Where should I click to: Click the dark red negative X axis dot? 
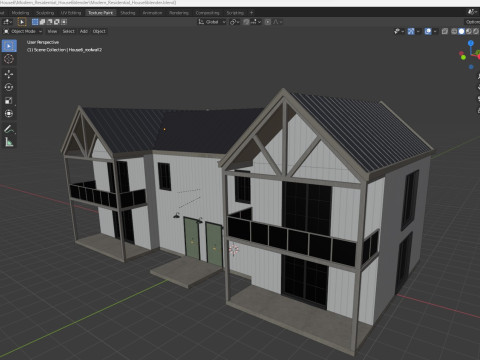[461, 53]
